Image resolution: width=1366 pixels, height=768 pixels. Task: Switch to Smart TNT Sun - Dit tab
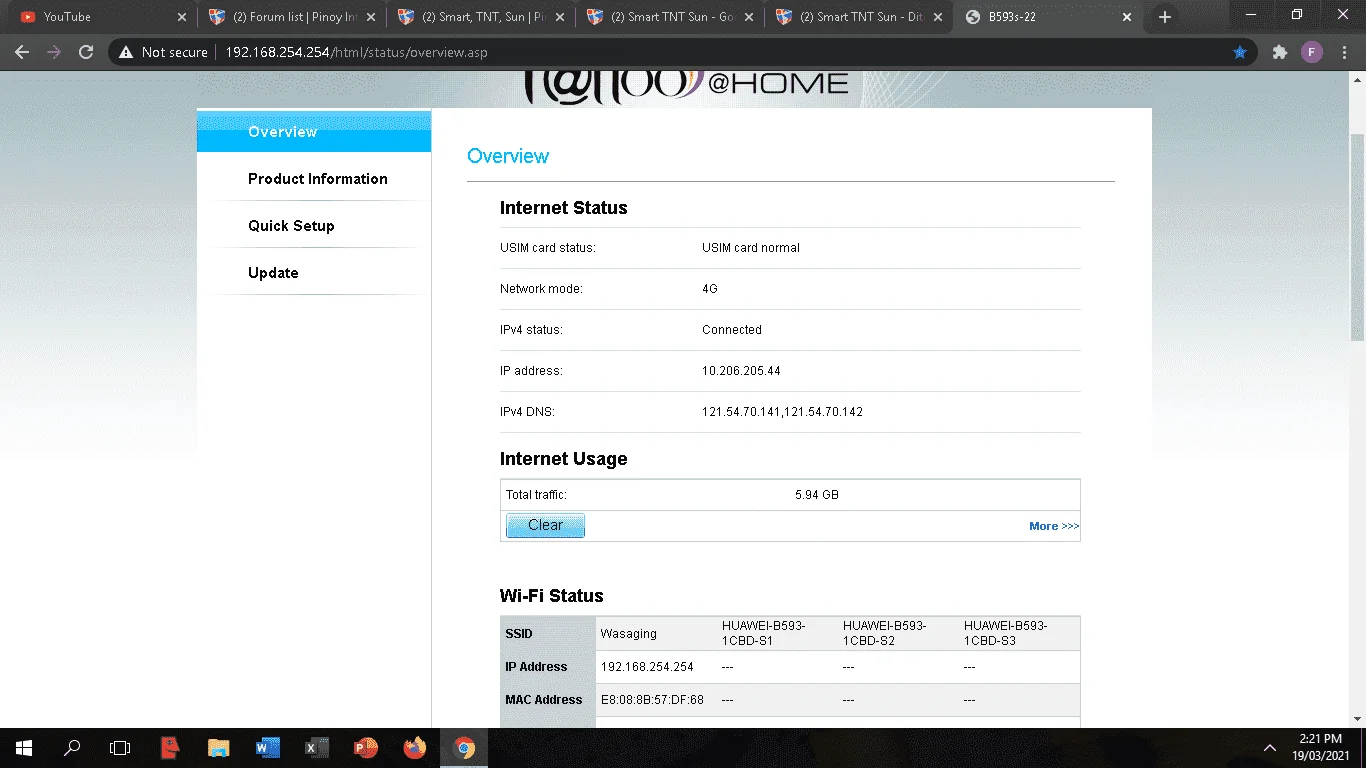[860, 17]
